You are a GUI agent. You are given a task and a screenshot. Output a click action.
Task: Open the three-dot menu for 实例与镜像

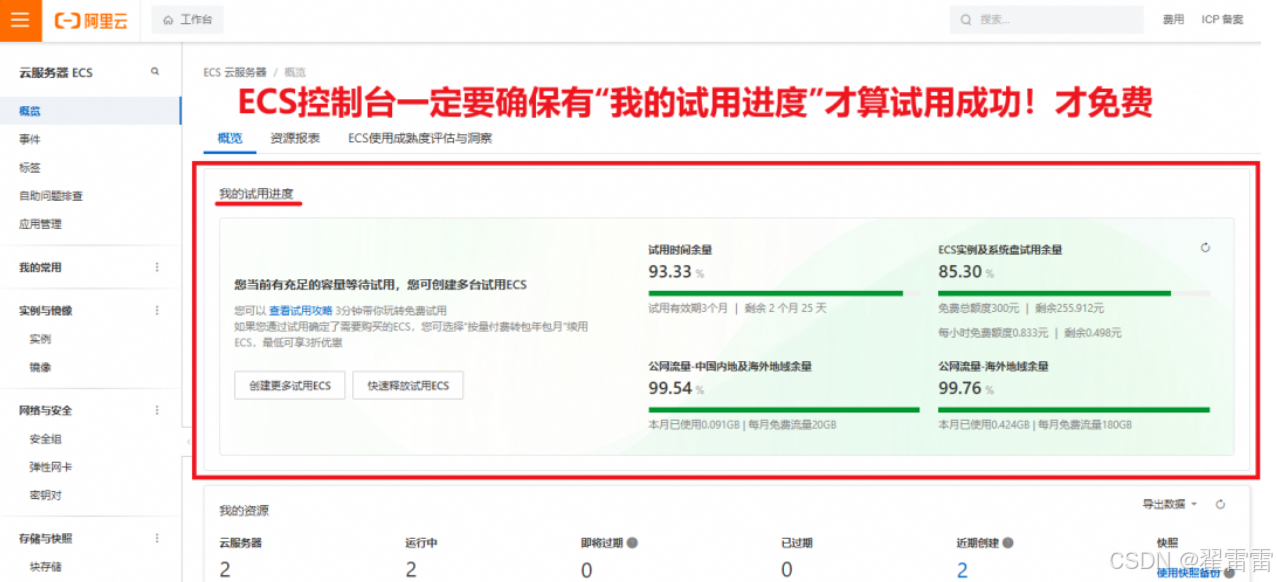tap(156, 311)
